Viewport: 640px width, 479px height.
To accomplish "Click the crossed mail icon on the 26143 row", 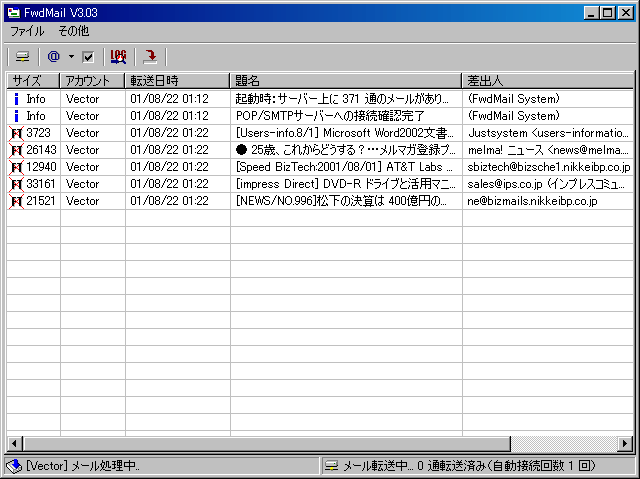I will [x=16, y=150].
